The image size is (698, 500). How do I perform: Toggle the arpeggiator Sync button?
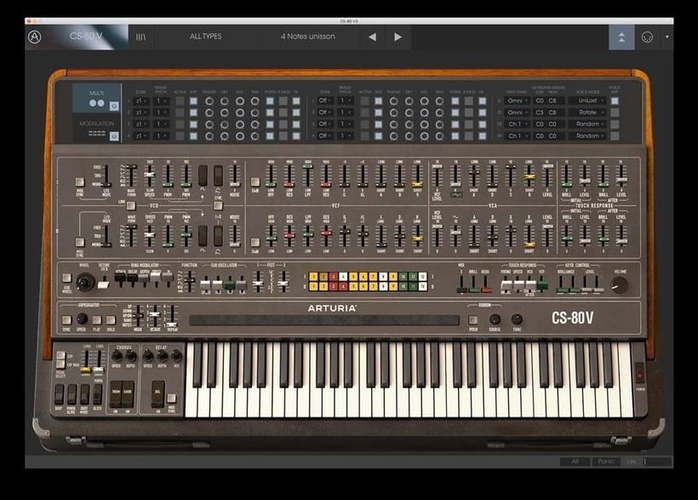point(67,319)
